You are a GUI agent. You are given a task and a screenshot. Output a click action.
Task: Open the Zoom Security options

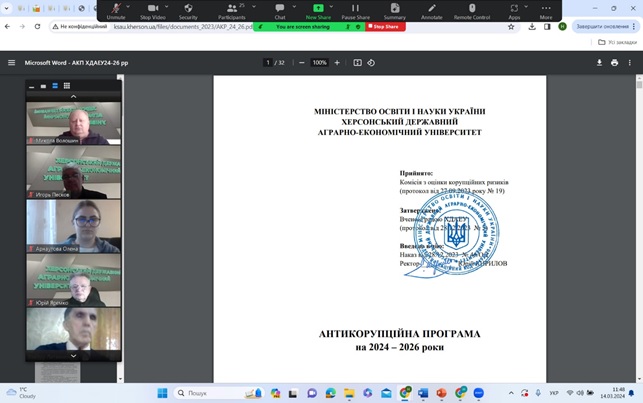tap(188, 11)
